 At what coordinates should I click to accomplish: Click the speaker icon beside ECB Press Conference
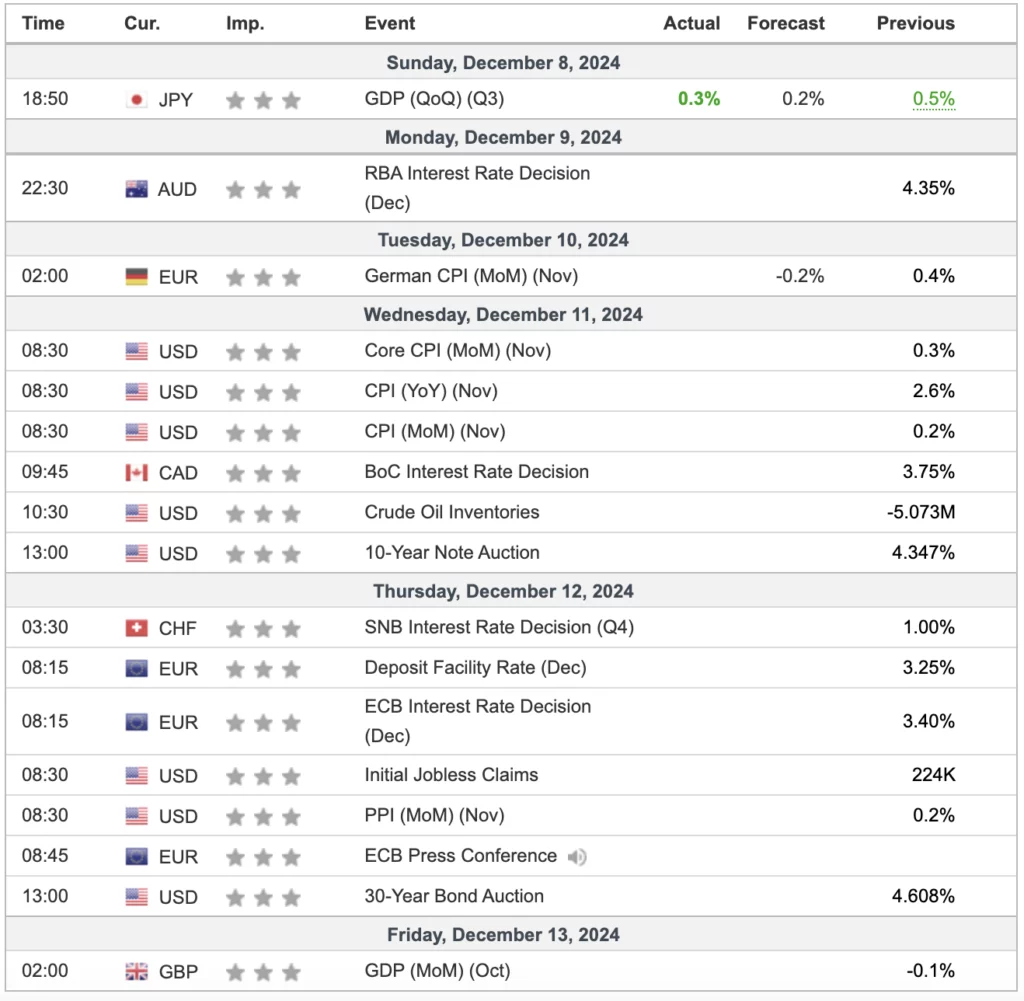[577, 857]
